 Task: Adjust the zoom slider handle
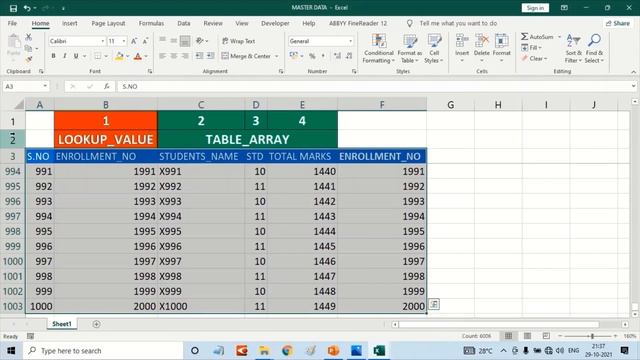click(x=592, y=336)
